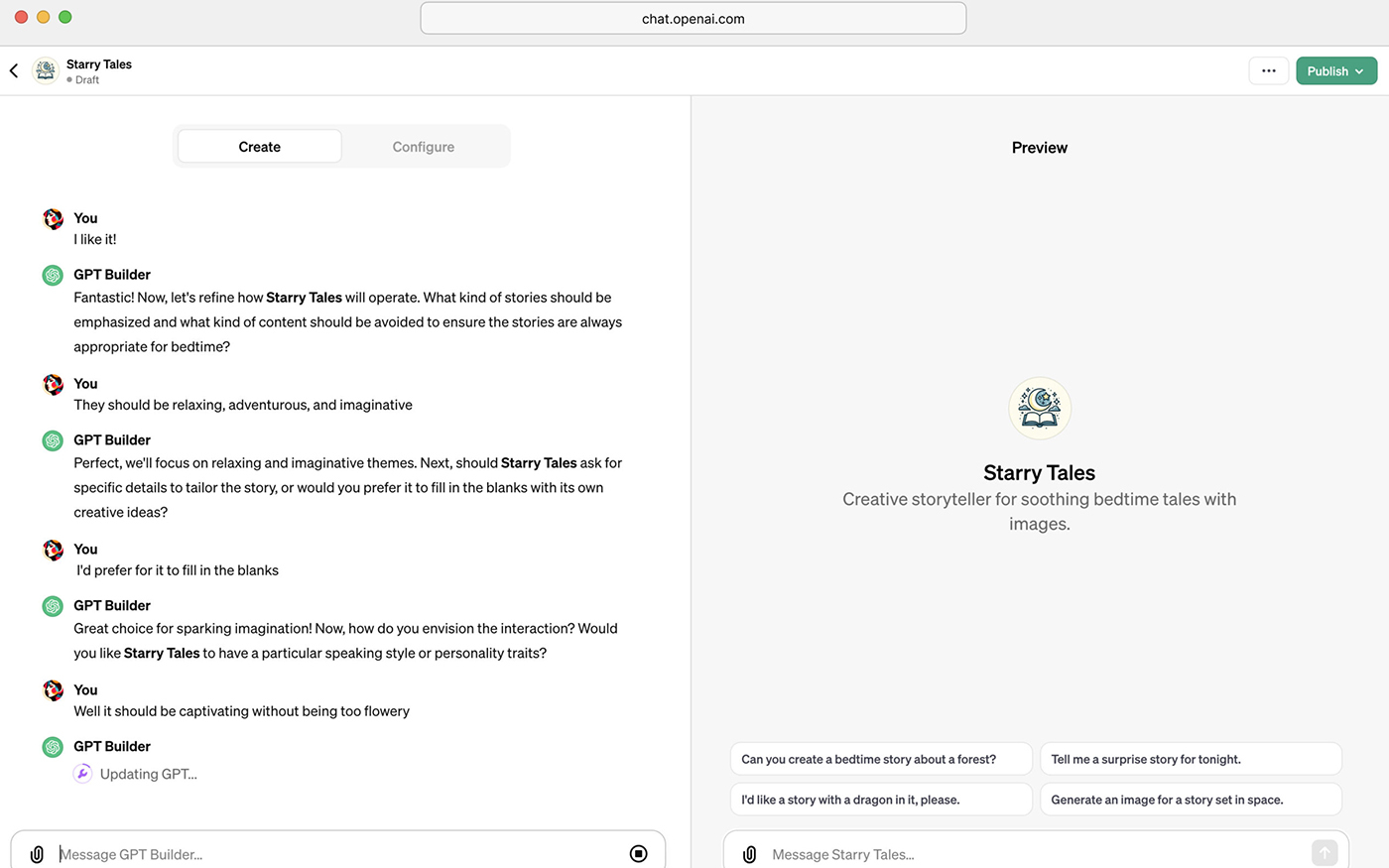This screenshot has height=868, width=1389.
Task: Click the GPT Builder avatar beside its latest message
Action: coord(52,746)
